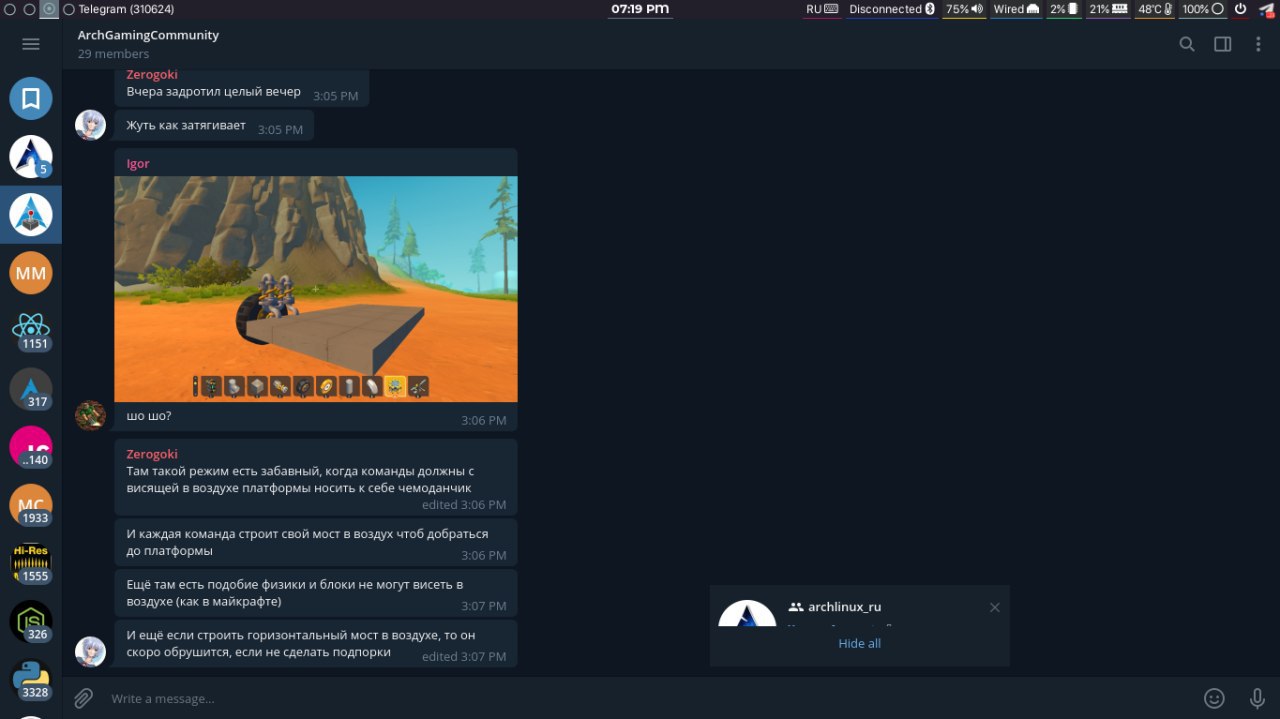The image size is (1280, 719).
Task: Open the MM avatar chat
Action: (x=31, y=273)
